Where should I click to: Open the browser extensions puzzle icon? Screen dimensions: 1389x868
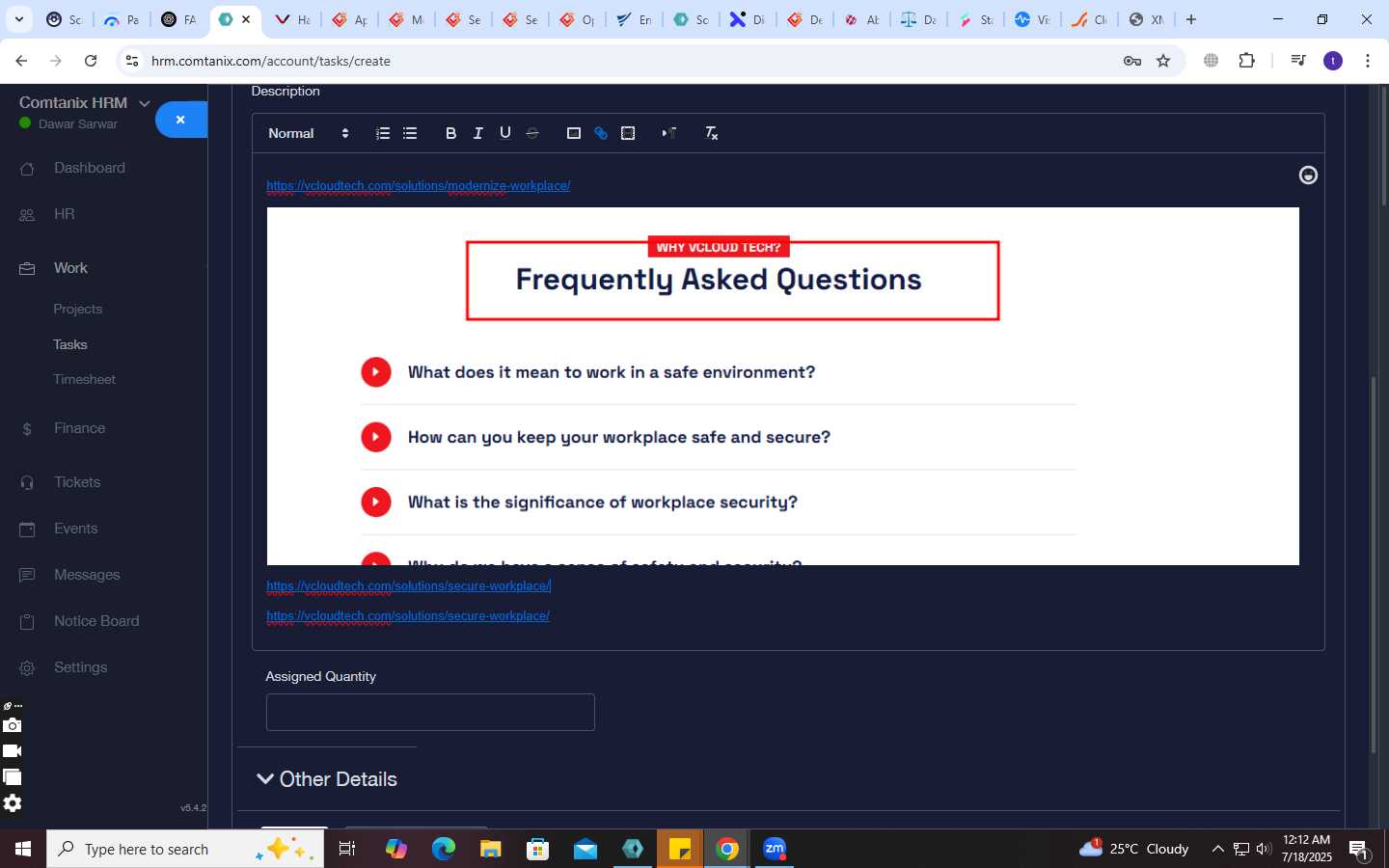point(1246,61)
